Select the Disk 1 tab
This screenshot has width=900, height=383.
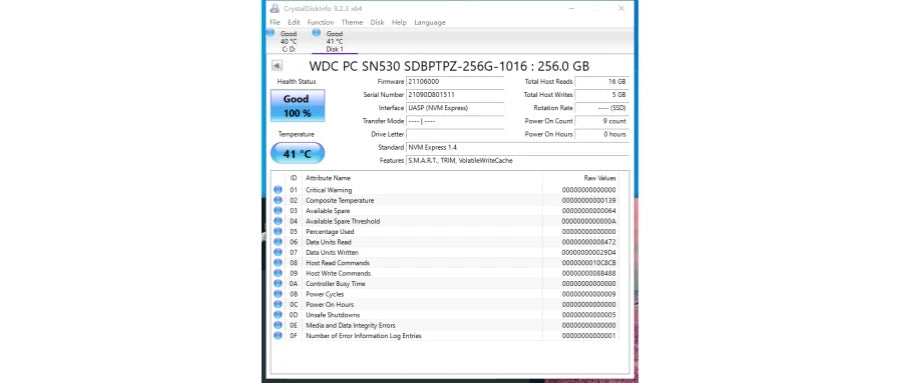pos(335,41)
